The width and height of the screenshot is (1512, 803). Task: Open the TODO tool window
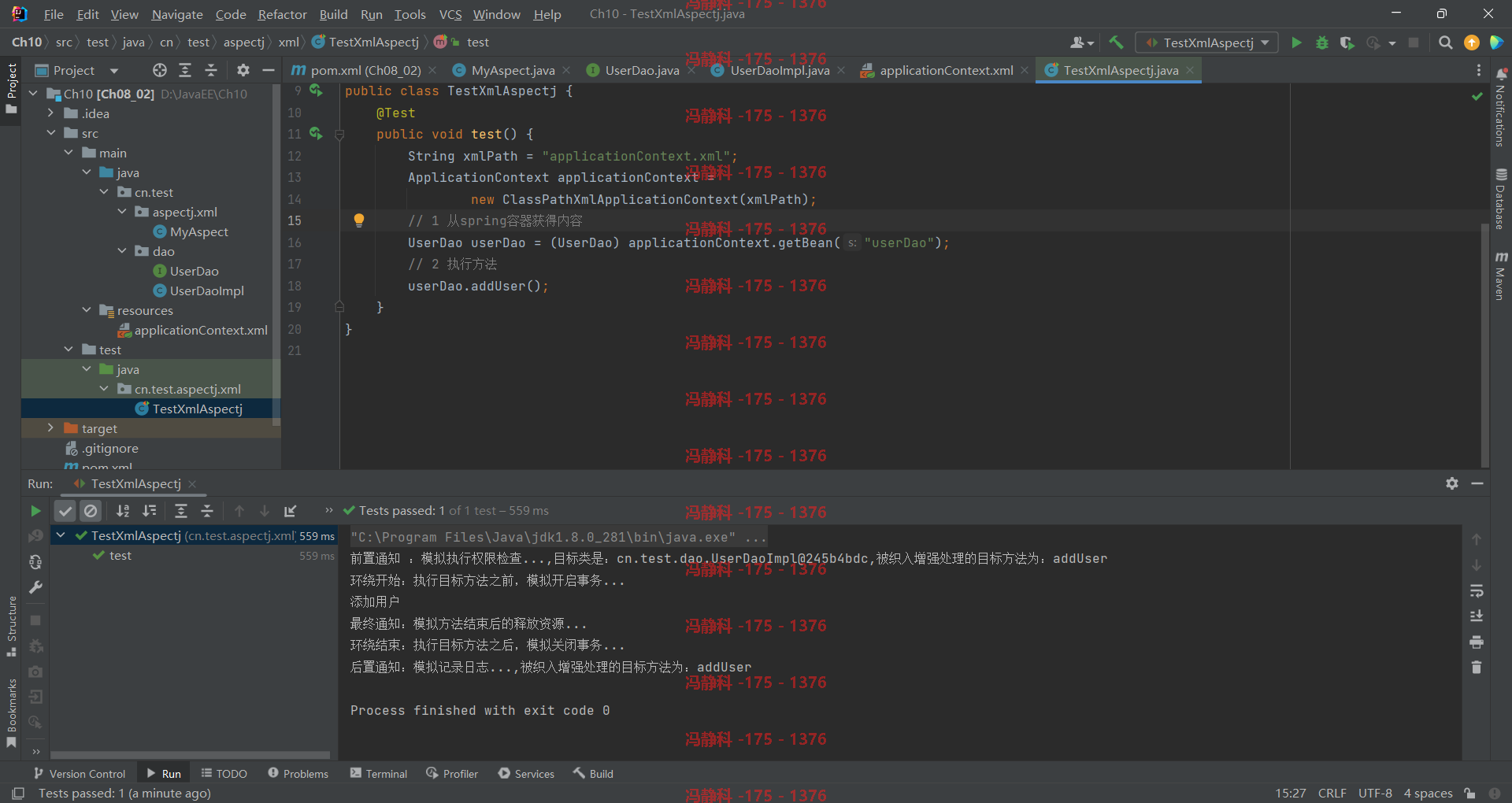pos(224,774)
